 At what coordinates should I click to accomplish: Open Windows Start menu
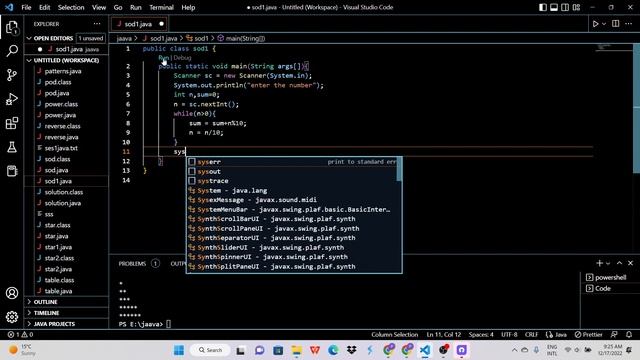179,350
